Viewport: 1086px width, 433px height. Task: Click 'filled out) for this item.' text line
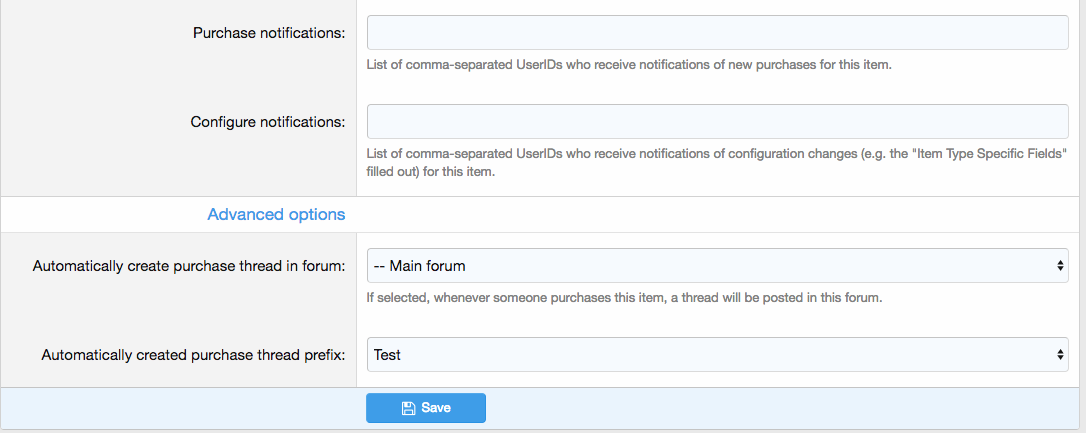coord(431,171)
